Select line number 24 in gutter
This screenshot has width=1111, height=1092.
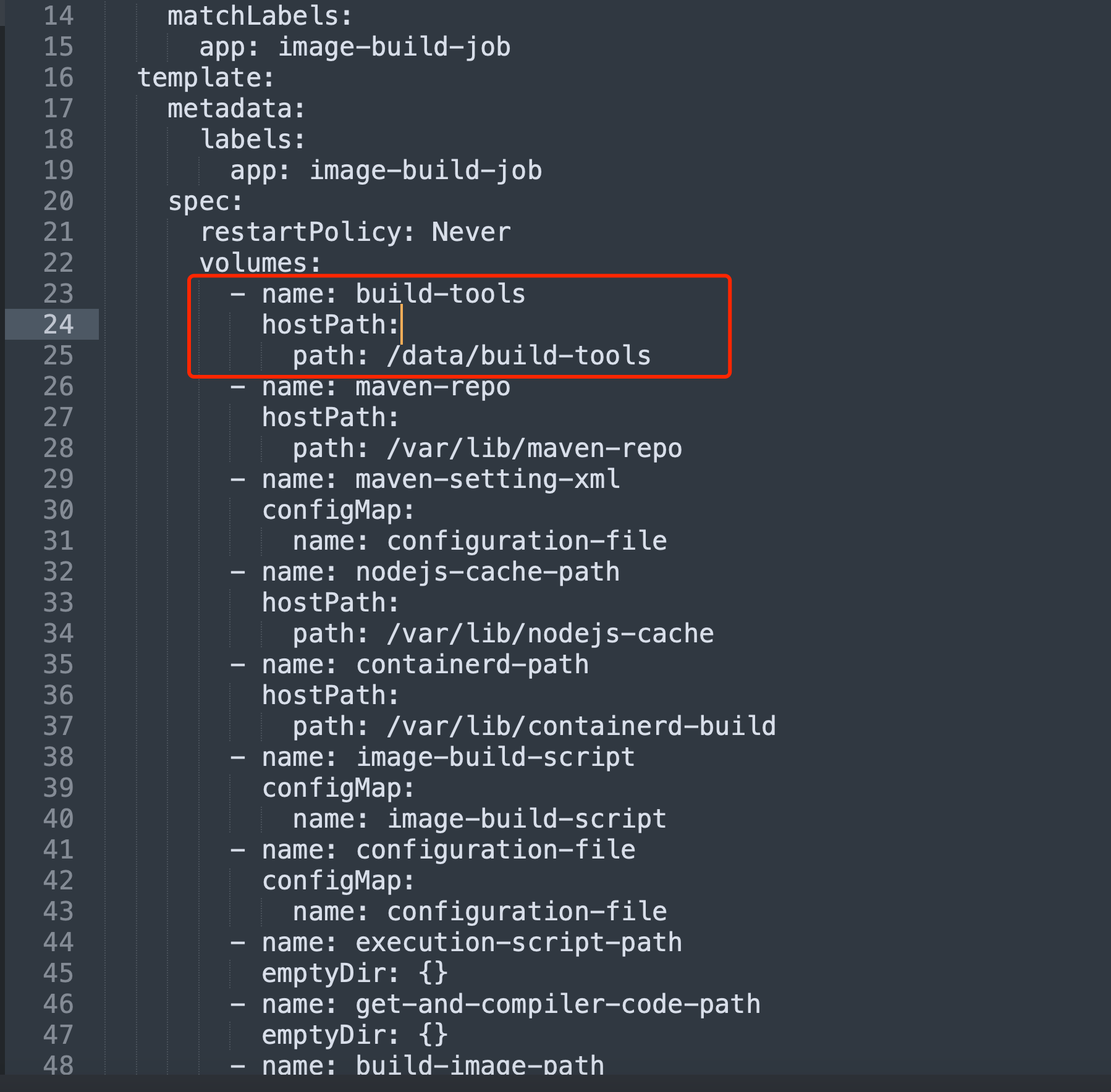click(59, 324)
